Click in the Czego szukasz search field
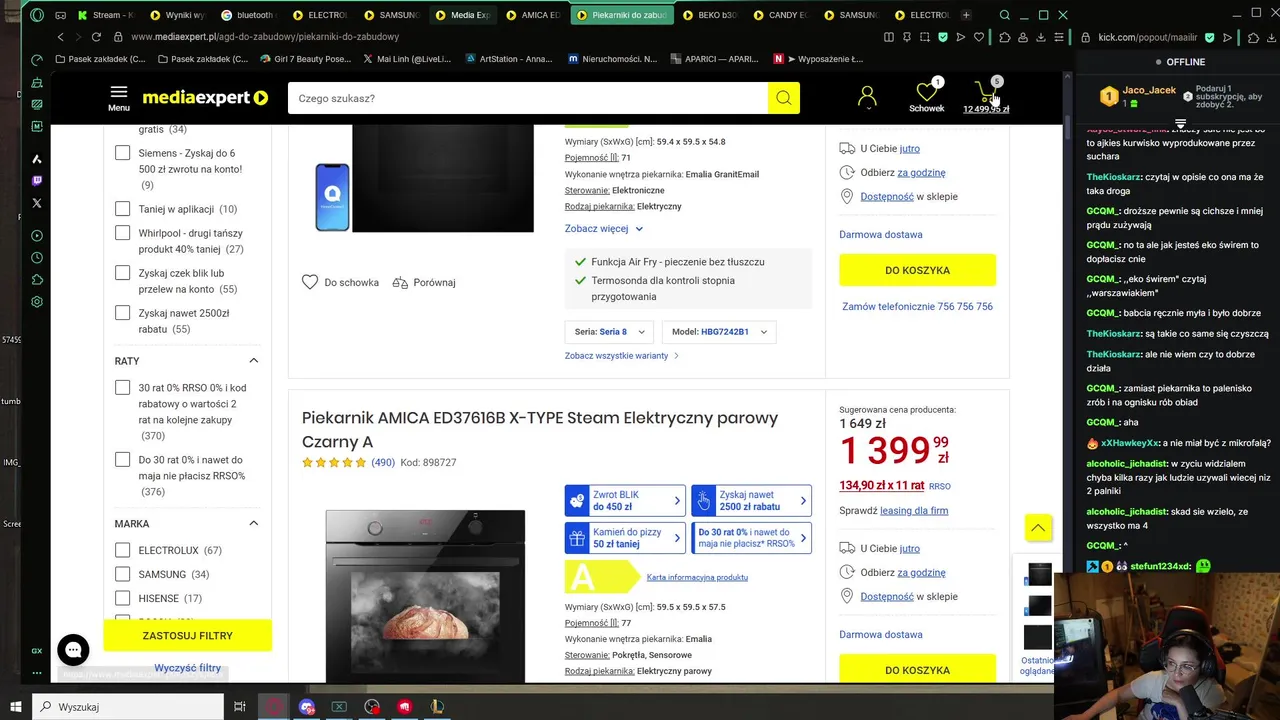 pyautogui.click(x=528, y=98)
